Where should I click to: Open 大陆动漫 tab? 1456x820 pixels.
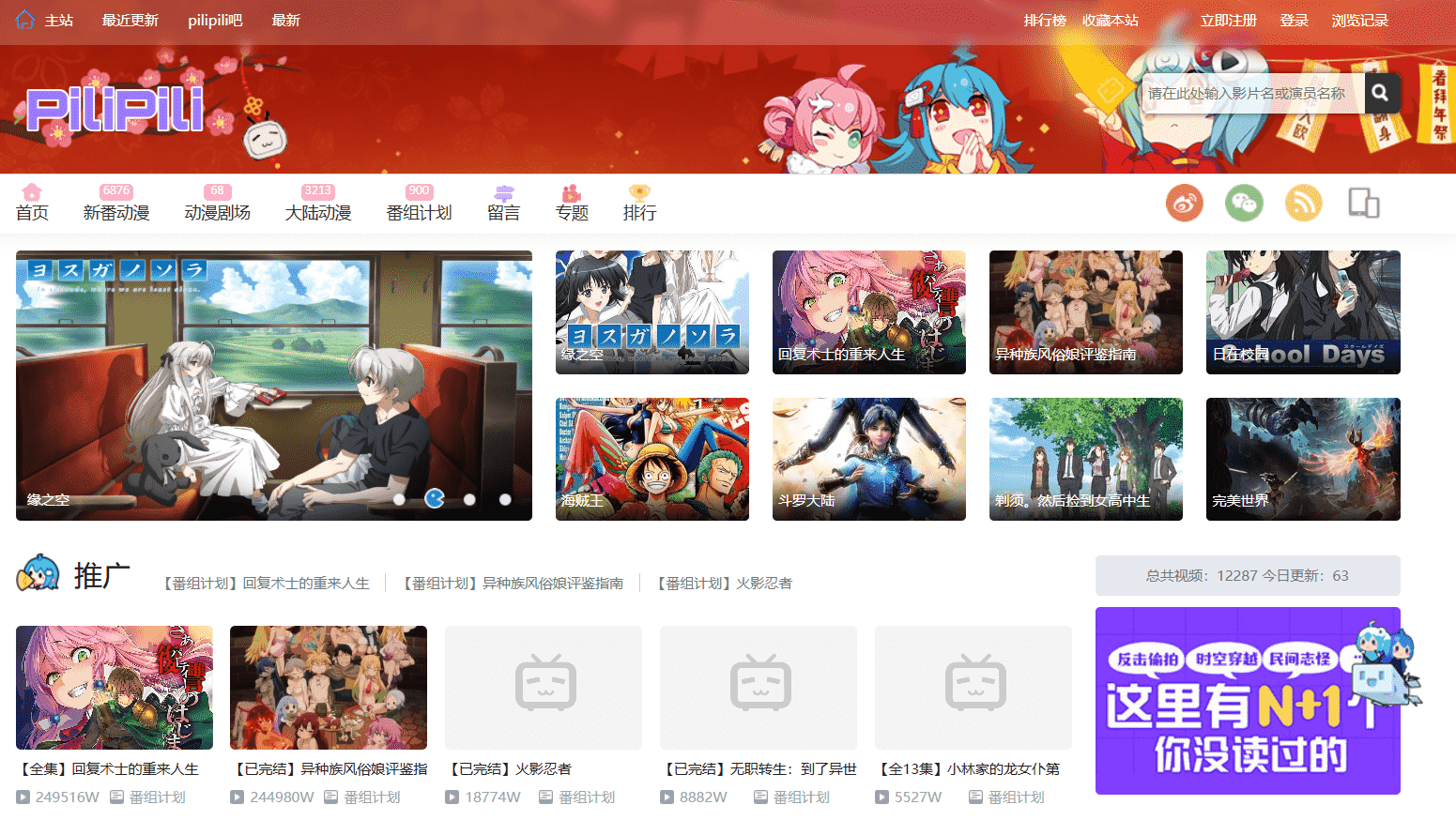point(318,213)
